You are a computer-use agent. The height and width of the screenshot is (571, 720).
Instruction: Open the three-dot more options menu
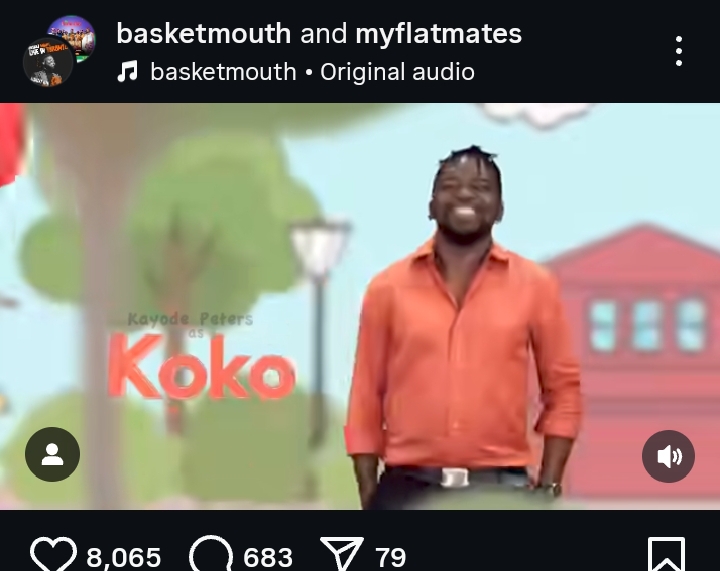click(x=679, y=51)
